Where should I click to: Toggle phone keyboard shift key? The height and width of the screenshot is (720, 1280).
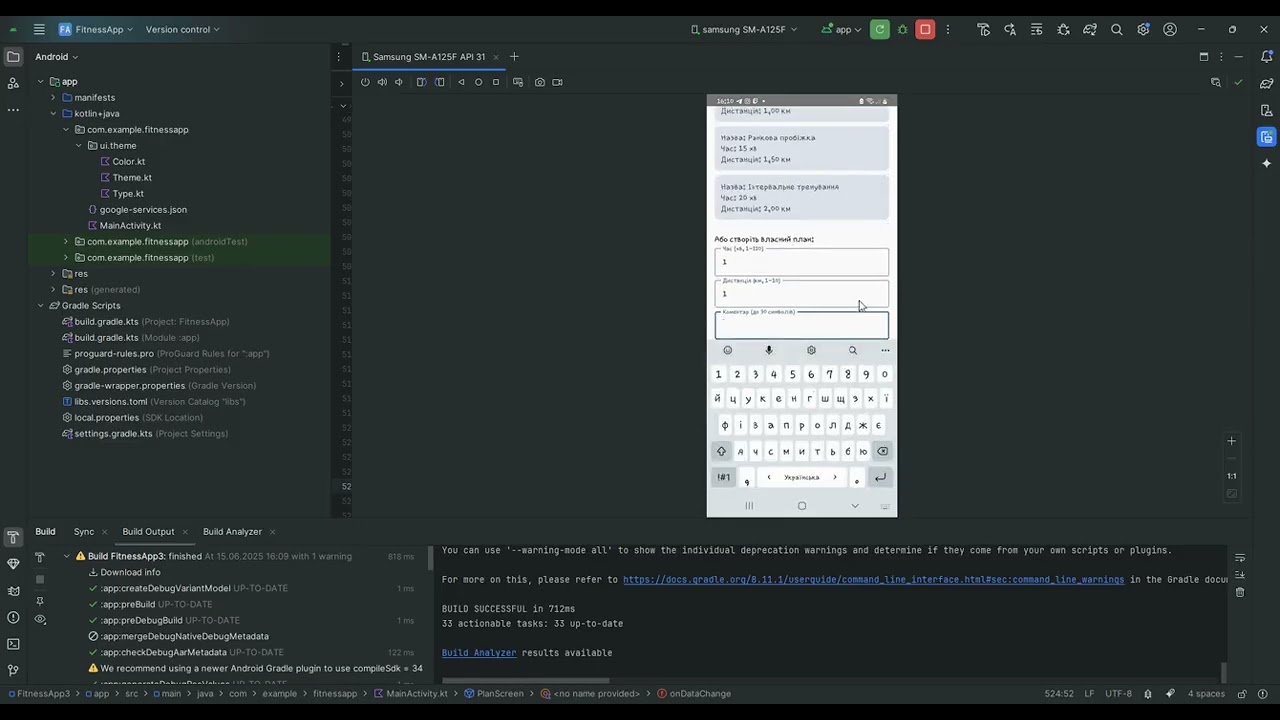721,451
